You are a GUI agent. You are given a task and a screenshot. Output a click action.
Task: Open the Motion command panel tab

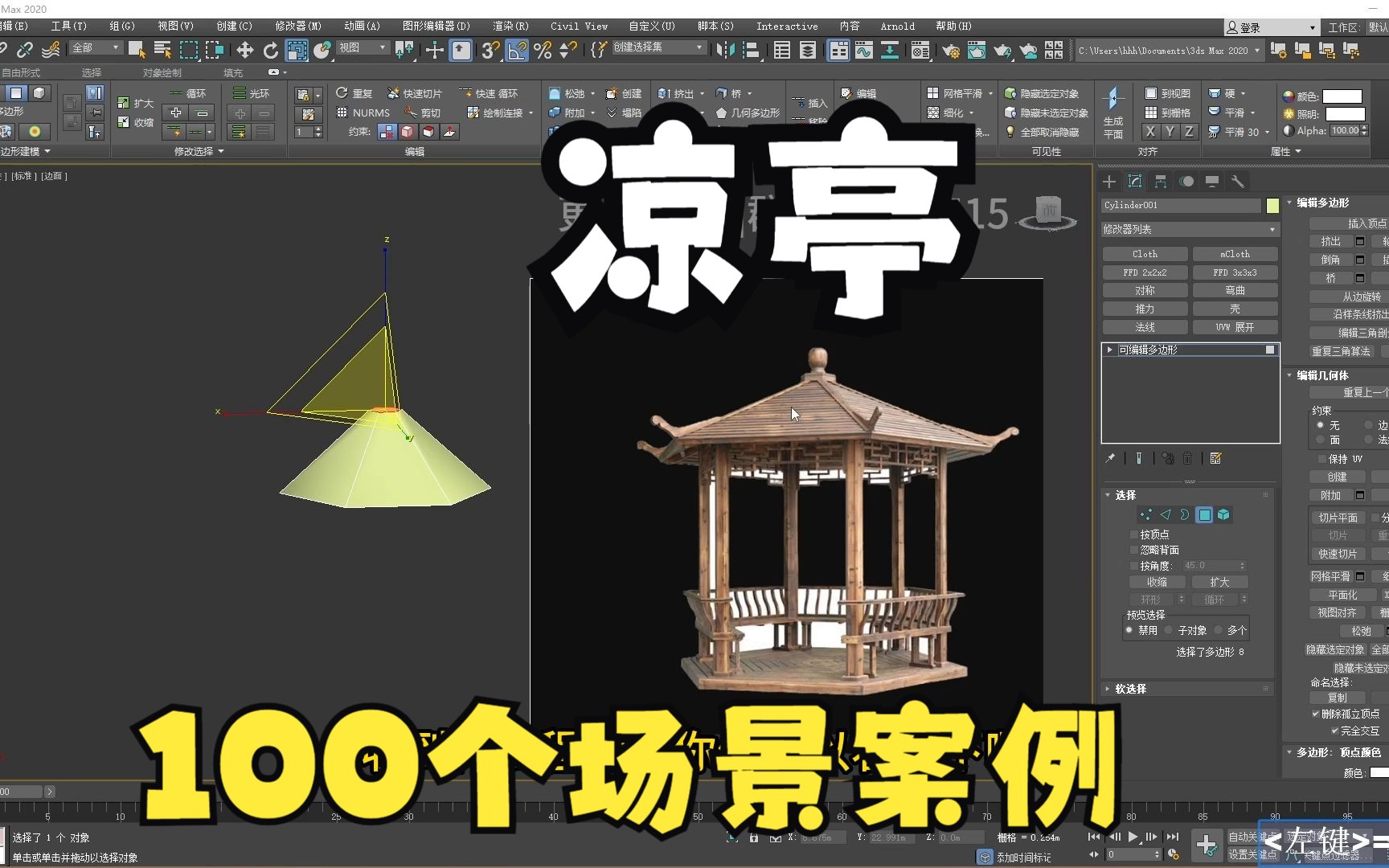[x=1186, y=182]
